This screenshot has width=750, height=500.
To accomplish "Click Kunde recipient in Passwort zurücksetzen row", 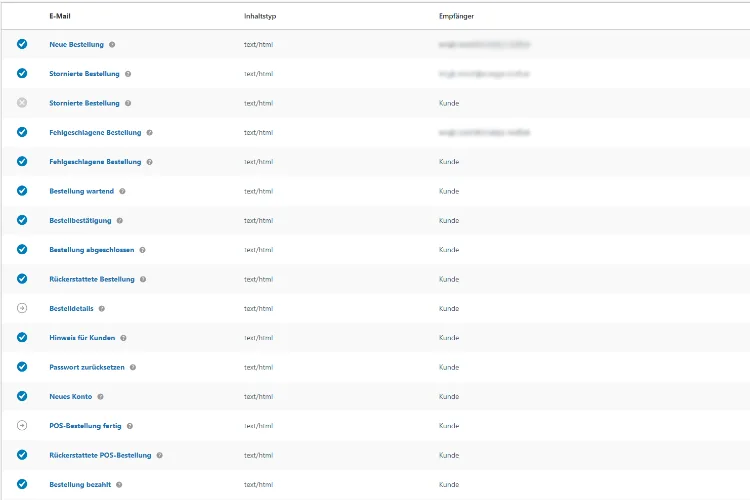I will (x=449, y=367).
